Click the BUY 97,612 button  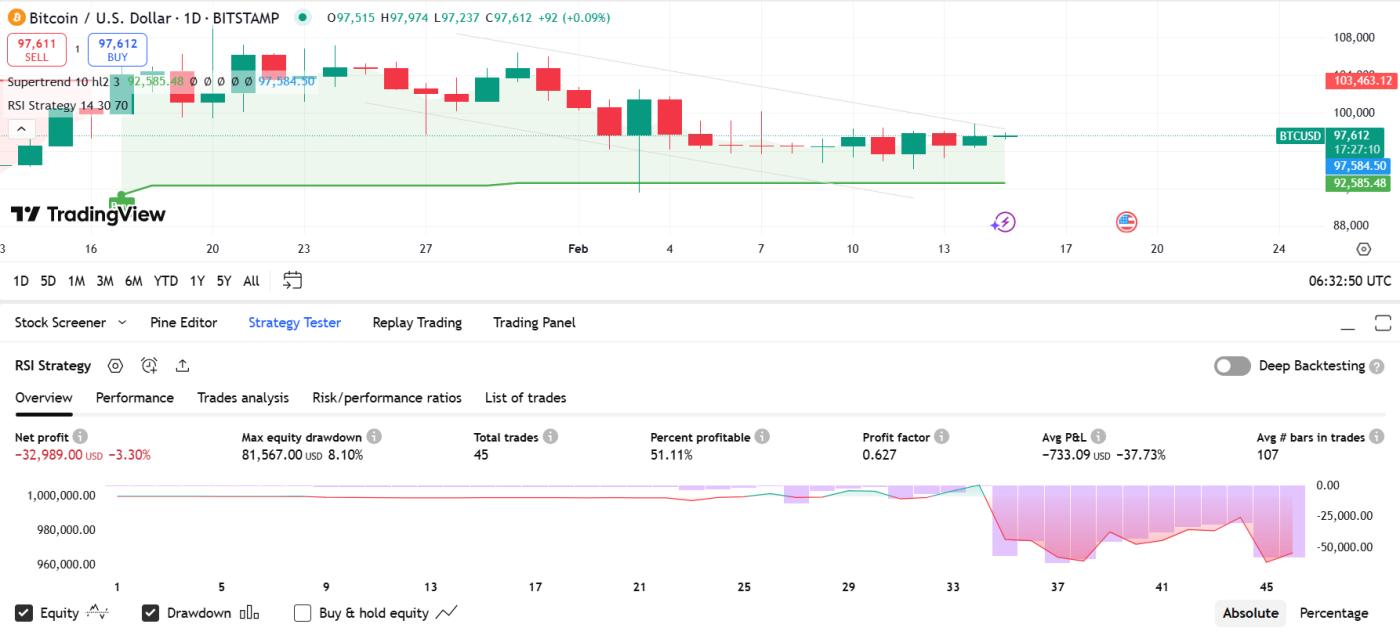tap(116, 48)
